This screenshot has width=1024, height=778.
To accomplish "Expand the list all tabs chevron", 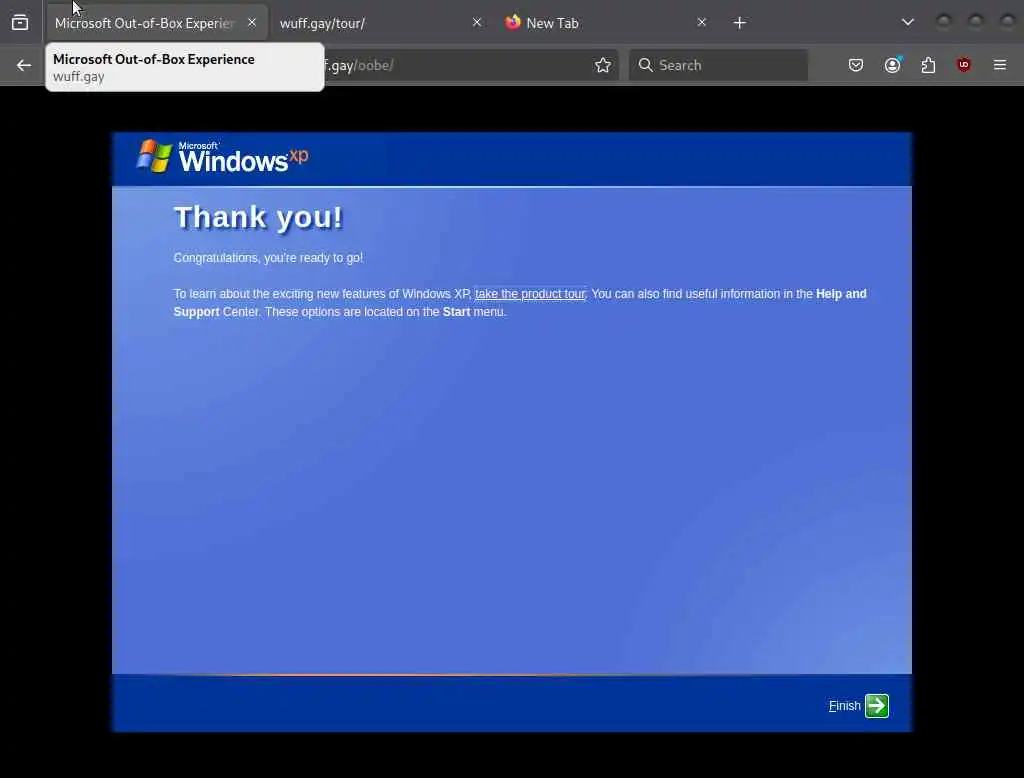I will (908, 22).
